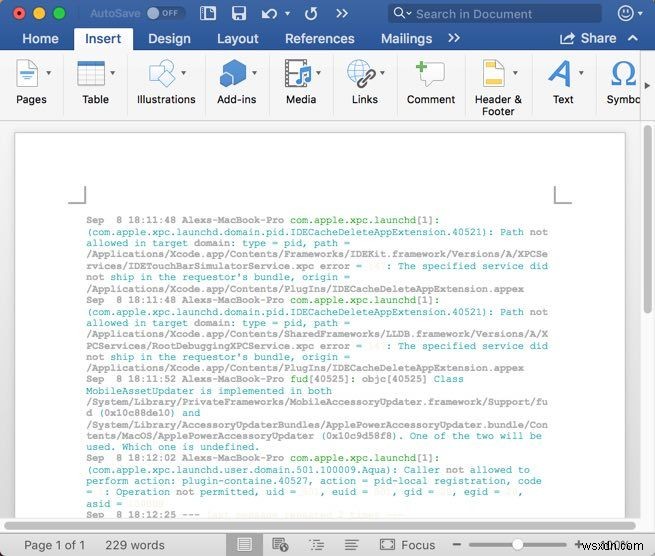This screenshot has width=655, height=556.
Task: Expand the Links dropdown arrow
Action: [x=383, y=73]
